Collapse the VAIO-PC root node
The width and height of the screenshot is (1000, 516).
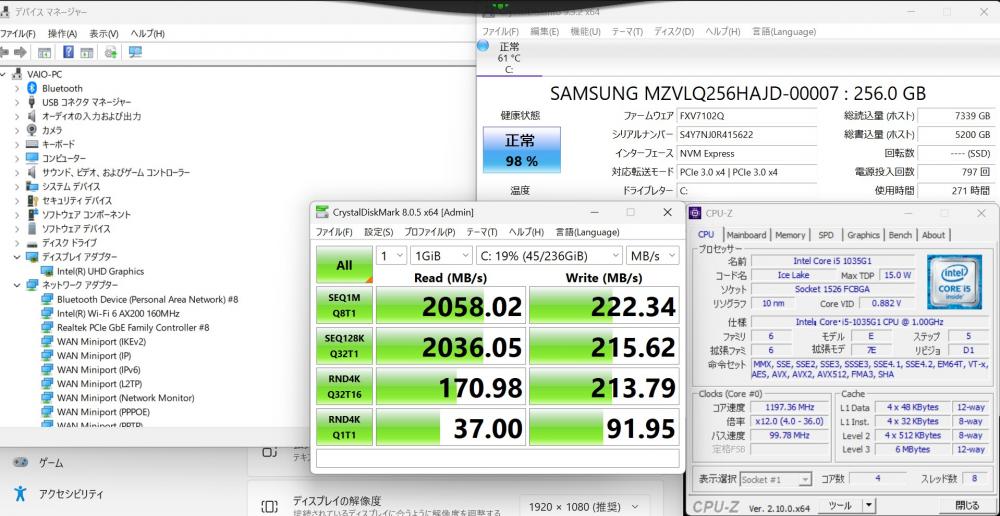pos(3,75)
